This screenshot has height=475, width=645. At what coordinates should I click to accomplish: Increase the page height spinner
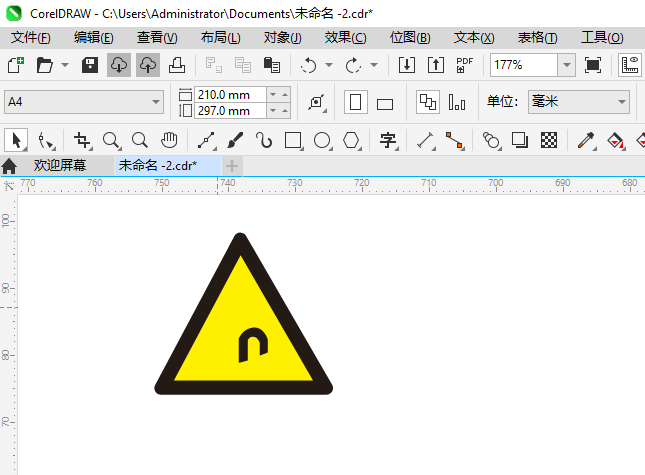pos(285,111)
